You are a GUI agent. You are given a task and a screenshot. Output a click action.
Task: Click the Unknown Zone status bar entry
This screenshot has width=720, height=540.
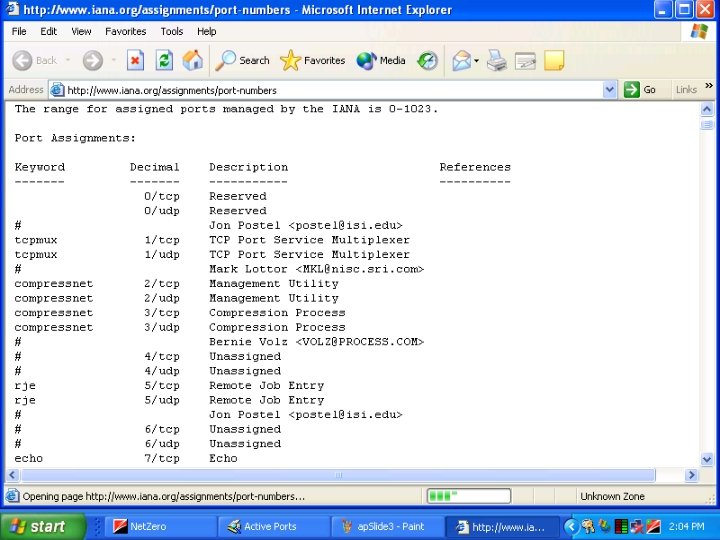(x=612, y=496)
